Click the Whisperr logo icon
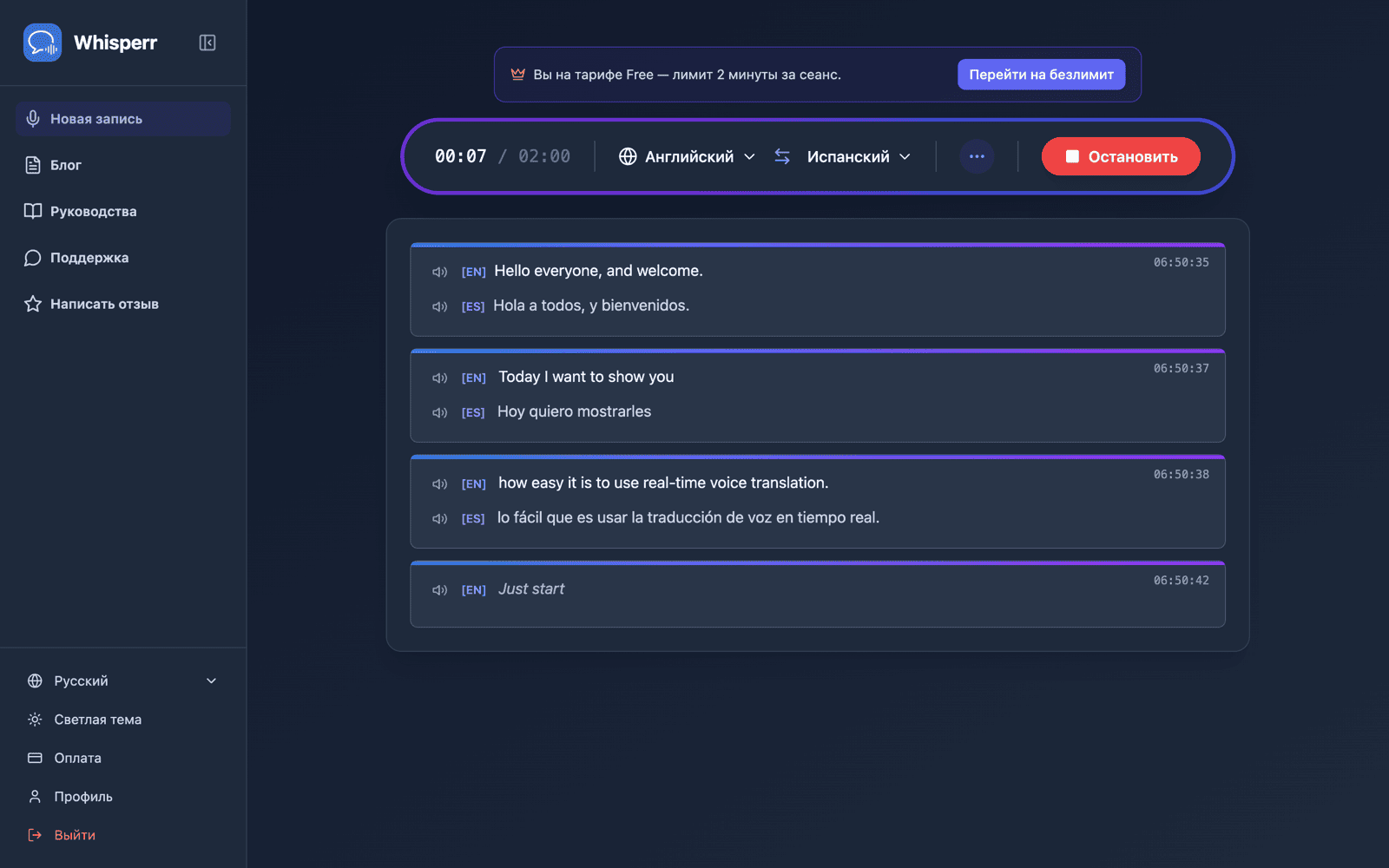Screen dimensions: 1389x868 [x=43, y=43]
